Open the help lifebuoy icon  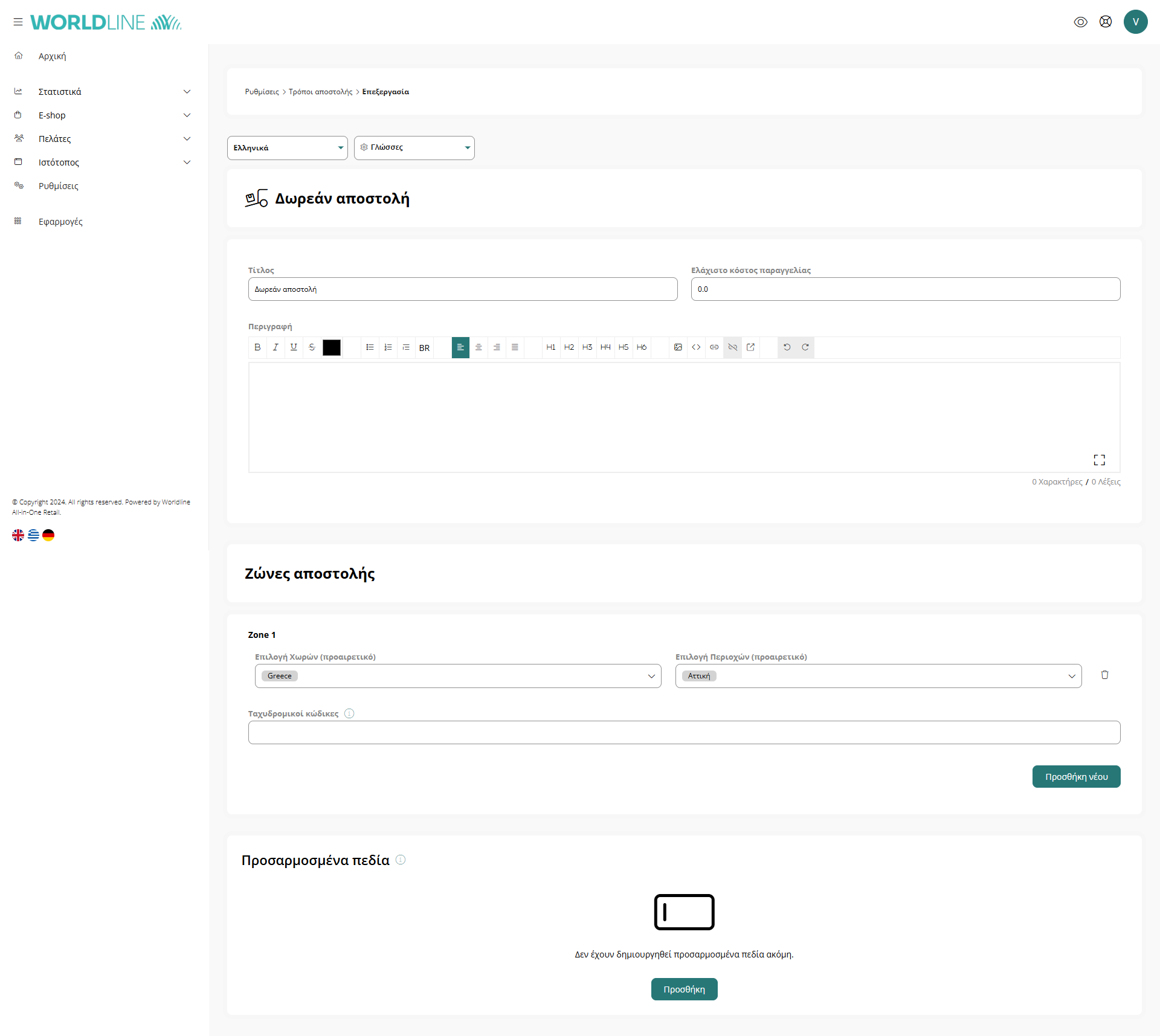[1105, 22]
